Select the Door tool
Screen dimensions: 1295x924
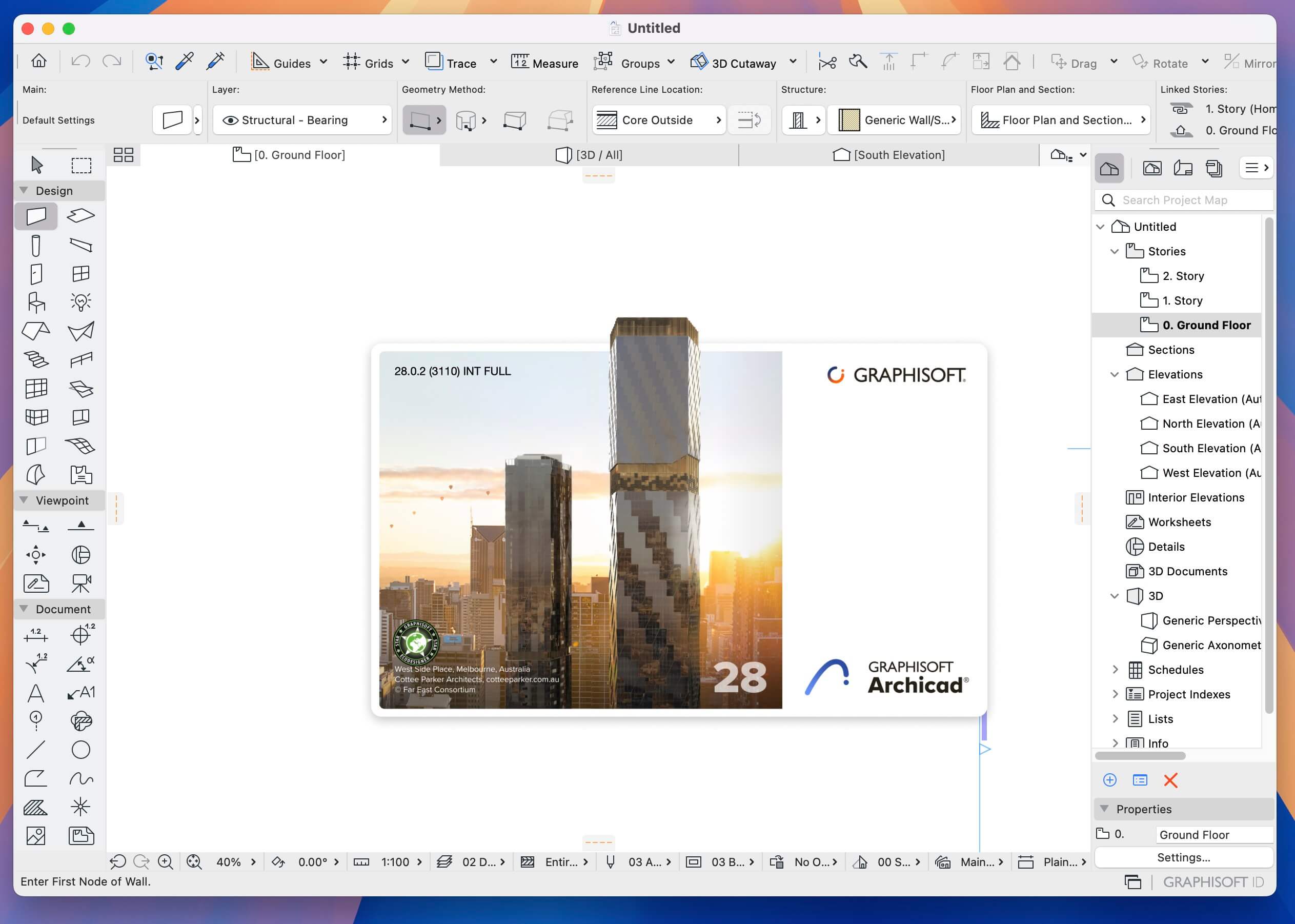coord(36,274)
